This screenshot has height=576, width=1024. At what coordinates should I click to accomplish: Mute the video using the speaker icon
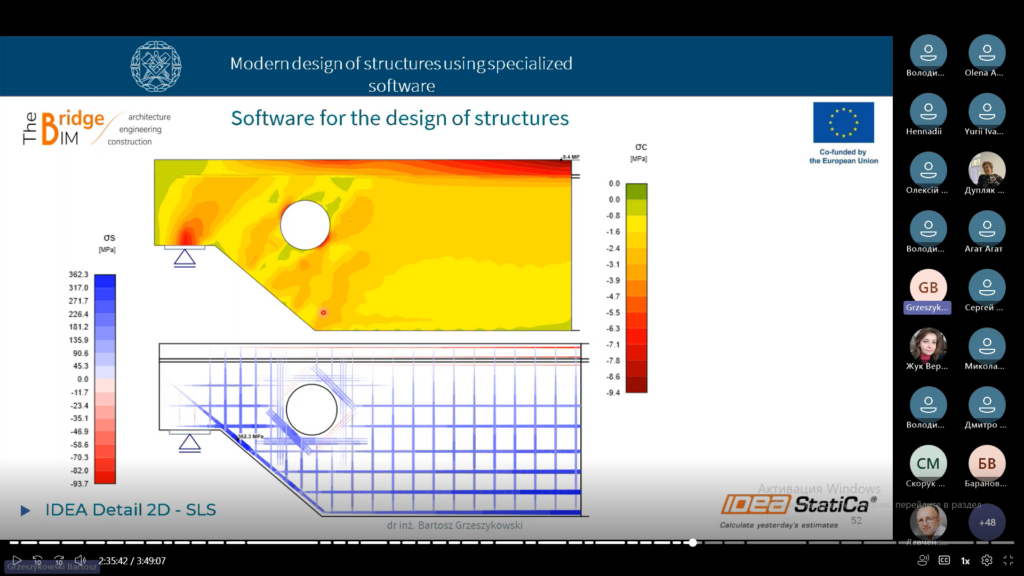pyautogui.click(x=81, y=561)
